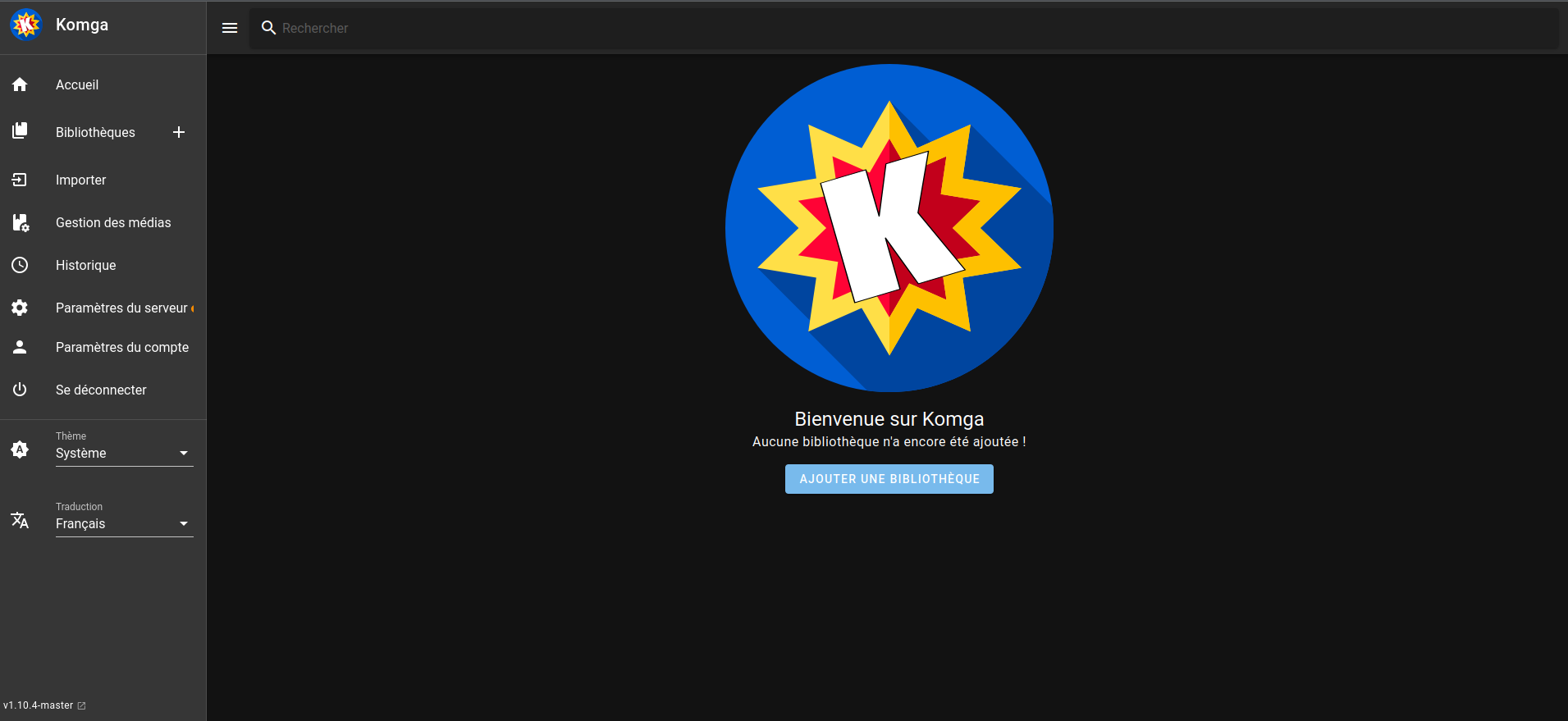1568x721 pixels.
Task: Click the Bienvenue sur Komga heading
Action: tap(889, 419)
